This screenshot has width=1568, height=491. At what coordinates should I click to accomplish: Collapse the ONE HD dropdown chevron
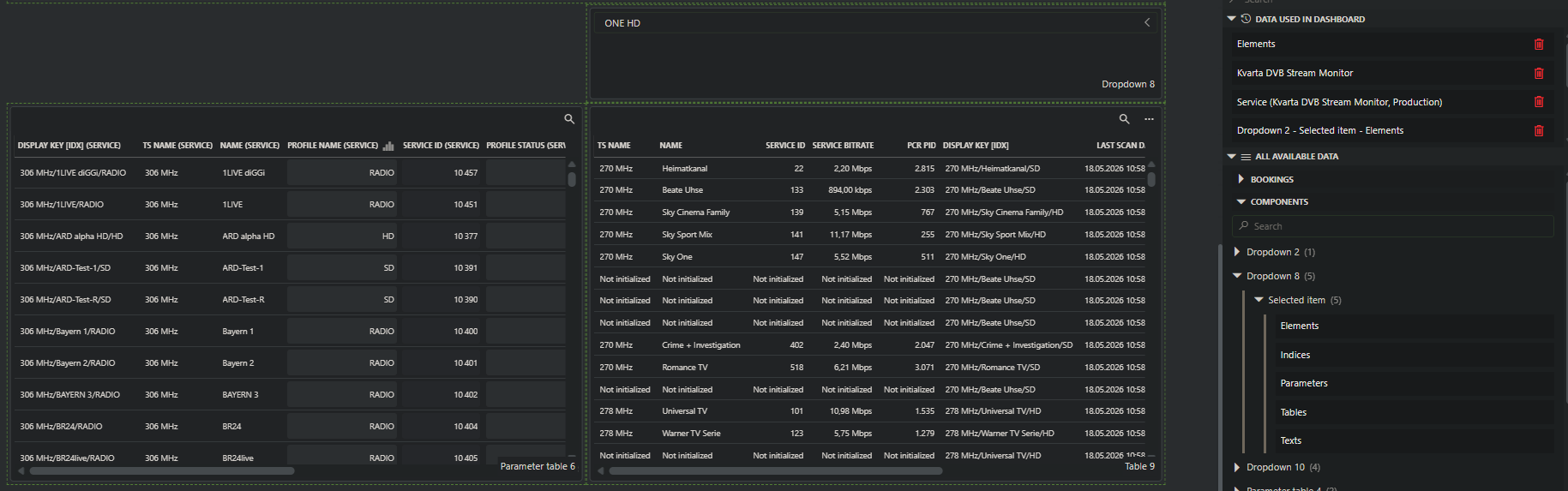coord(1147,23)
